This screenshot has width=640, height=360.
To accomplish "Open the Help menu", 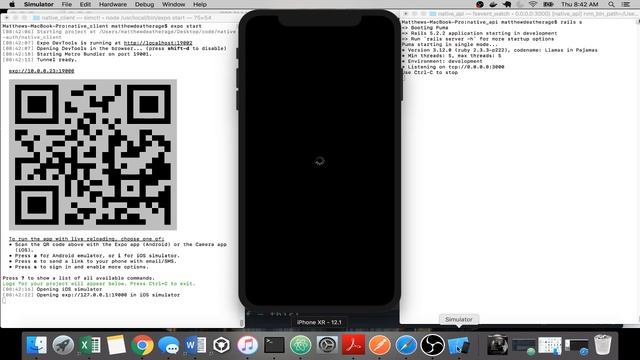I will 200,4.
